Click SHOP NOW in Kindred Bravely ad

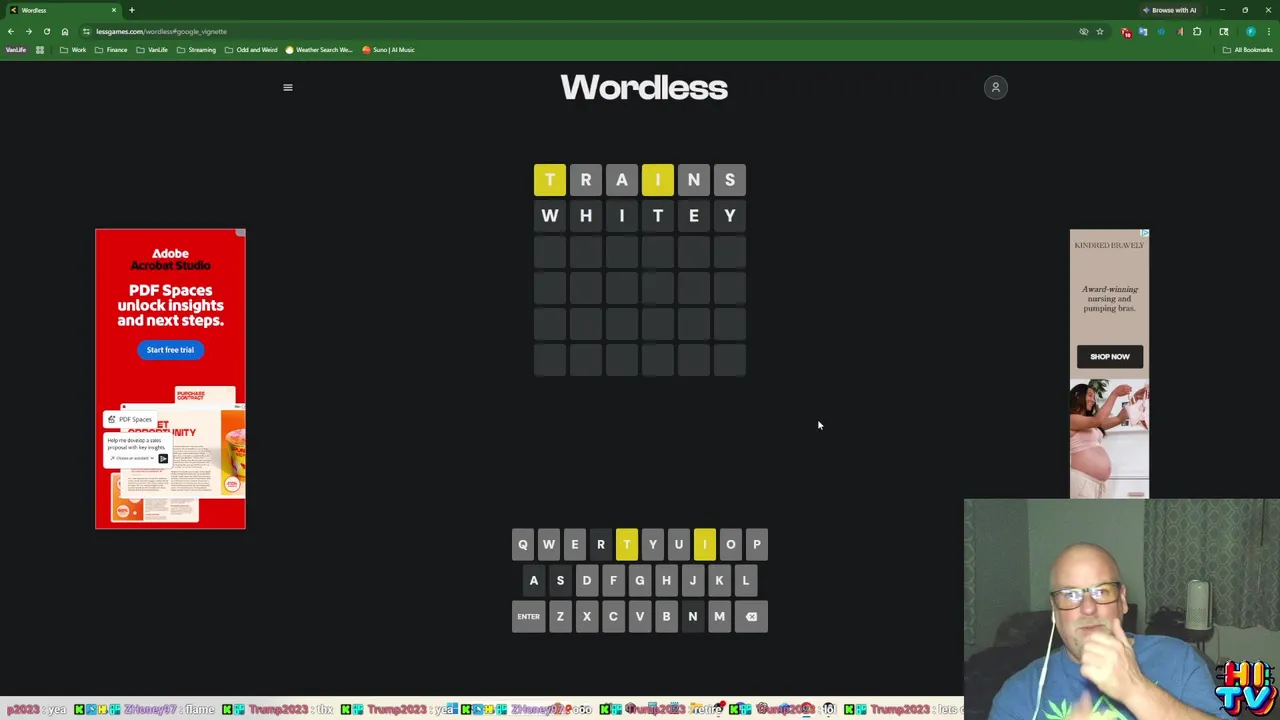point(1109,356)
